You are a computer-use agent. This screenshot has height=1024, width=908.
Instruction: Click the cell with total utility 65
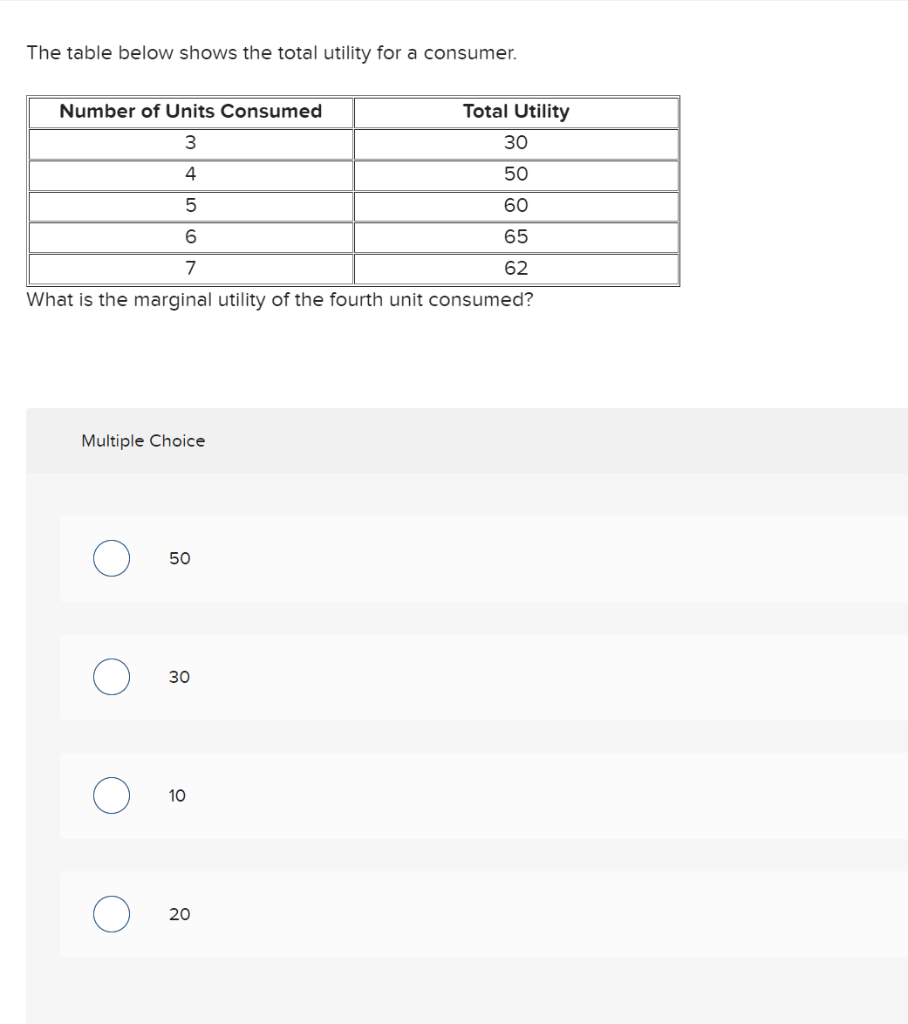click(516, 237)
